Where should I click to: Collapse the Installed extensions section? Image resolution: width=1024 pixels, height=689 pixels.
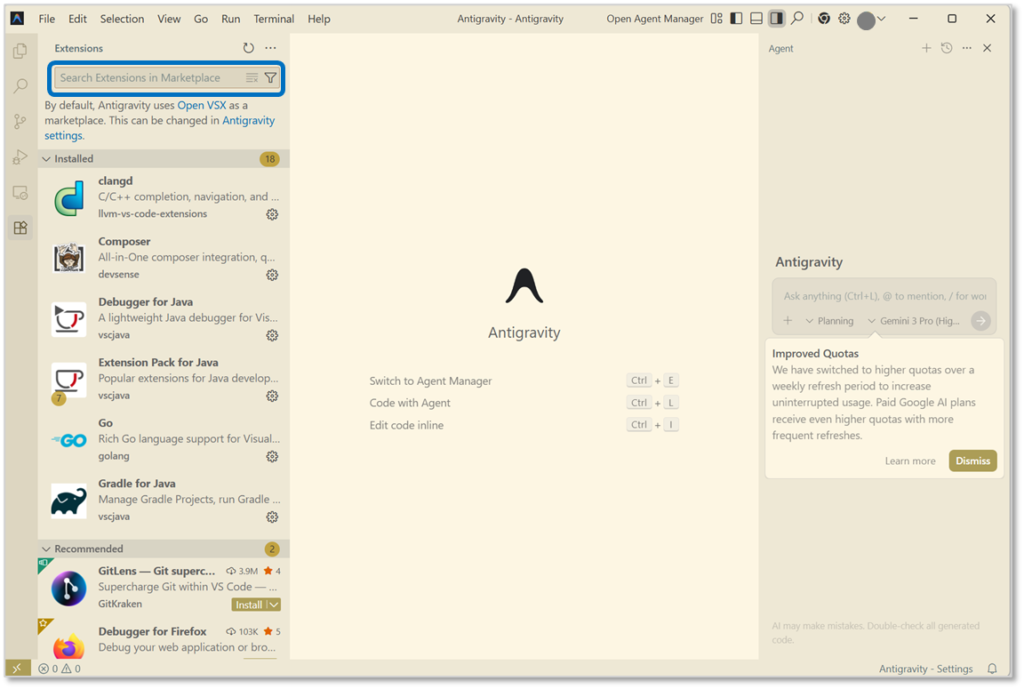pyautogui.click(x=46, y=159)
